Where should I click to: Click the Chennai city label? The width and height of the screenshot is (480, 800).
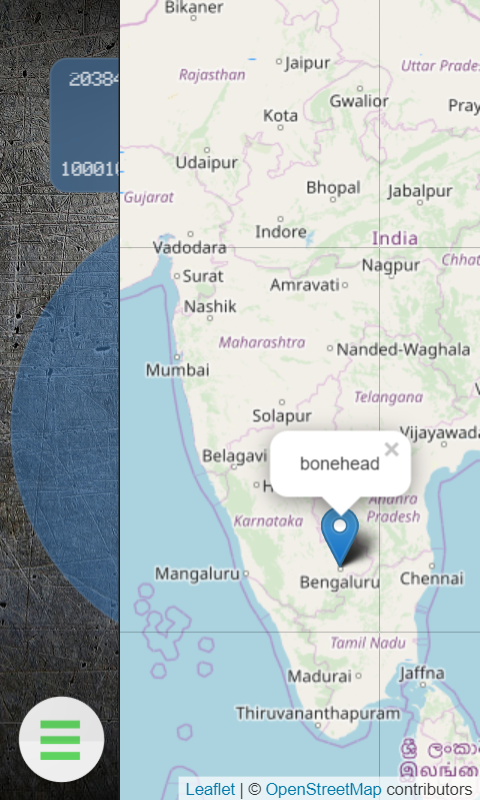[x=432, y=579]
